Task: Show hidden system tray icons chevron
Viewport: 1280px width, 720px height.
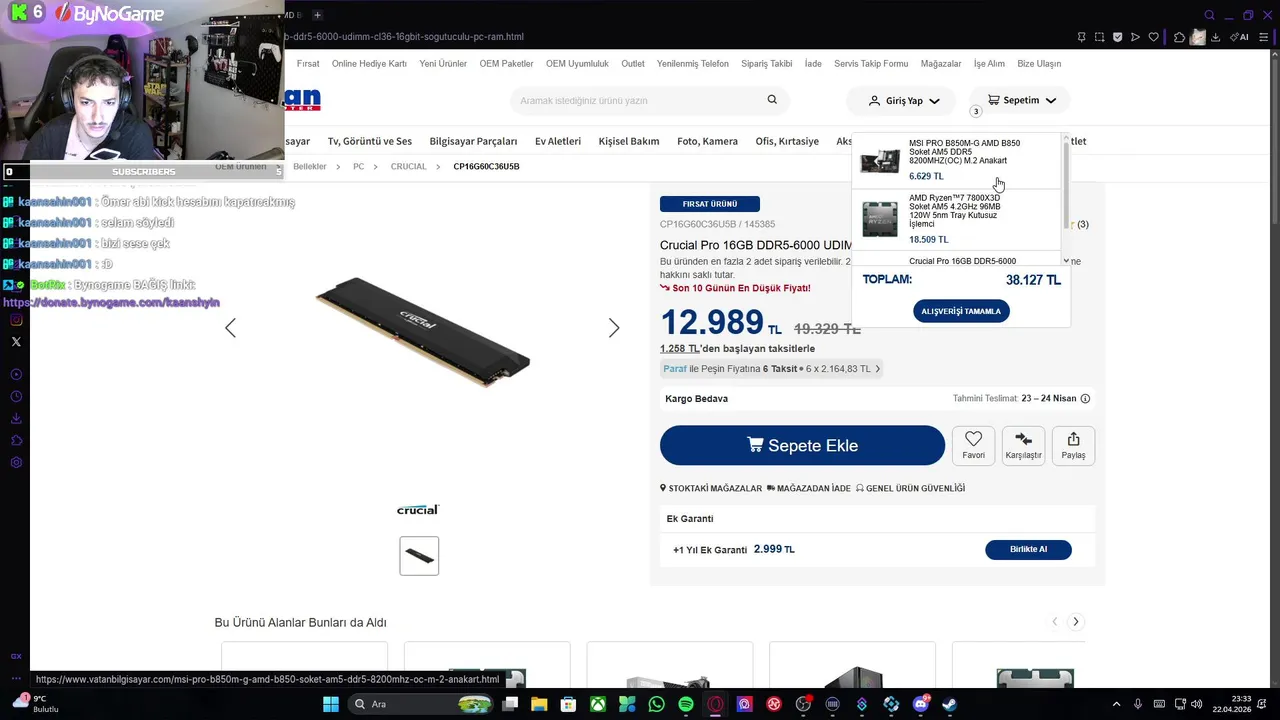Action: pyautogui.click(x=1116, y=704)
